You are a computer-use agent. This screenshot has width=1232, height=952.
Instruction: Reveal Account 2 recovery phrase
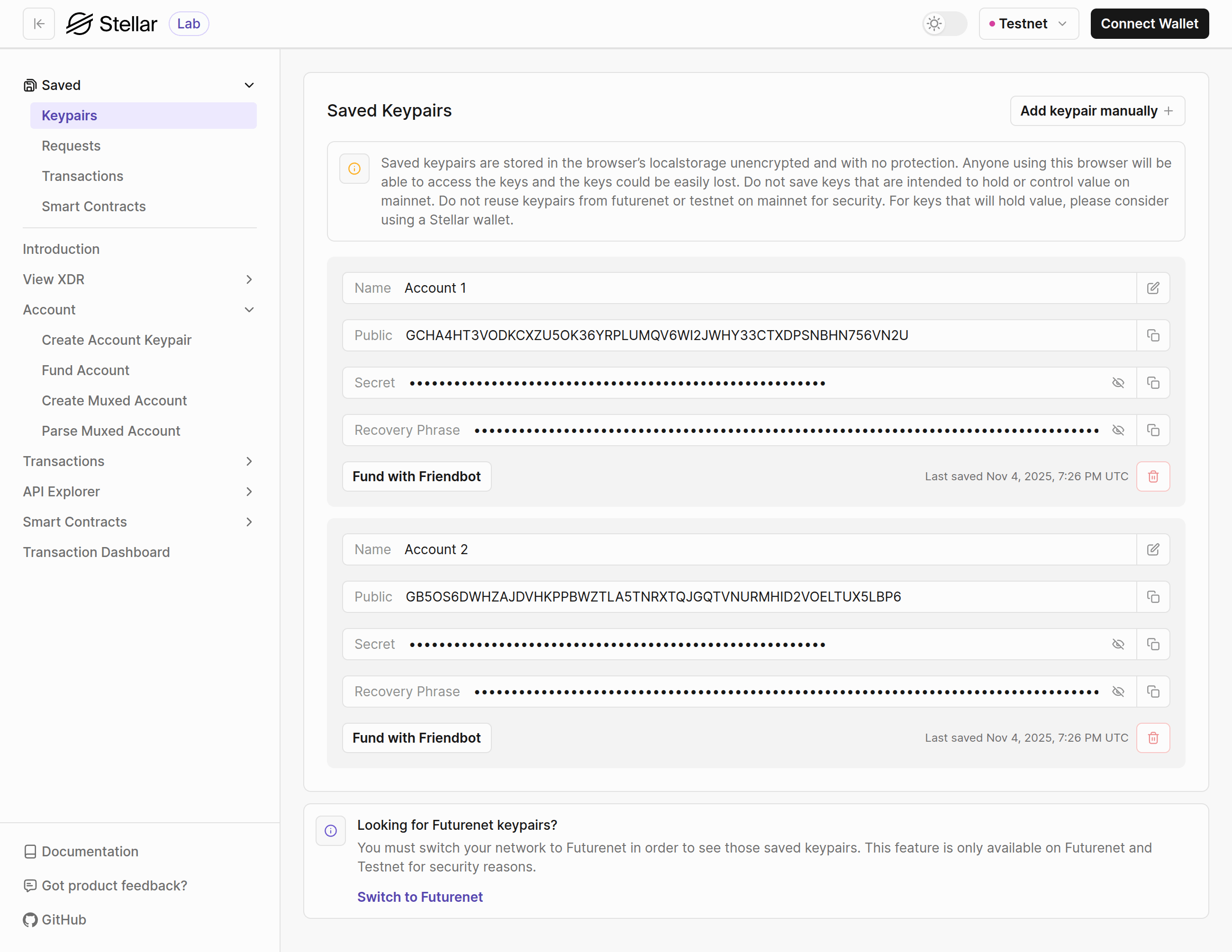pyautogui.click(x=1117, y=692)
